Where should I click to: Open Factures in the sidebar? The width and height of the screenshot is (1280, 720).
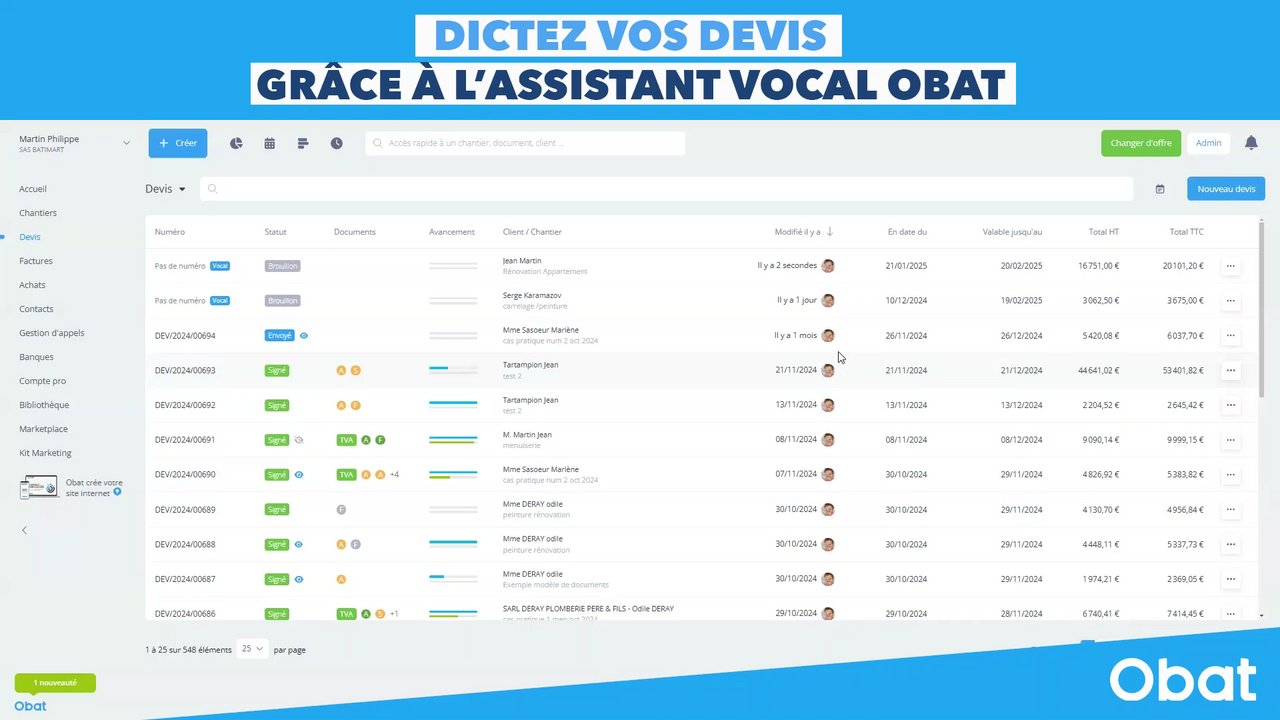(x=36, y=261)
